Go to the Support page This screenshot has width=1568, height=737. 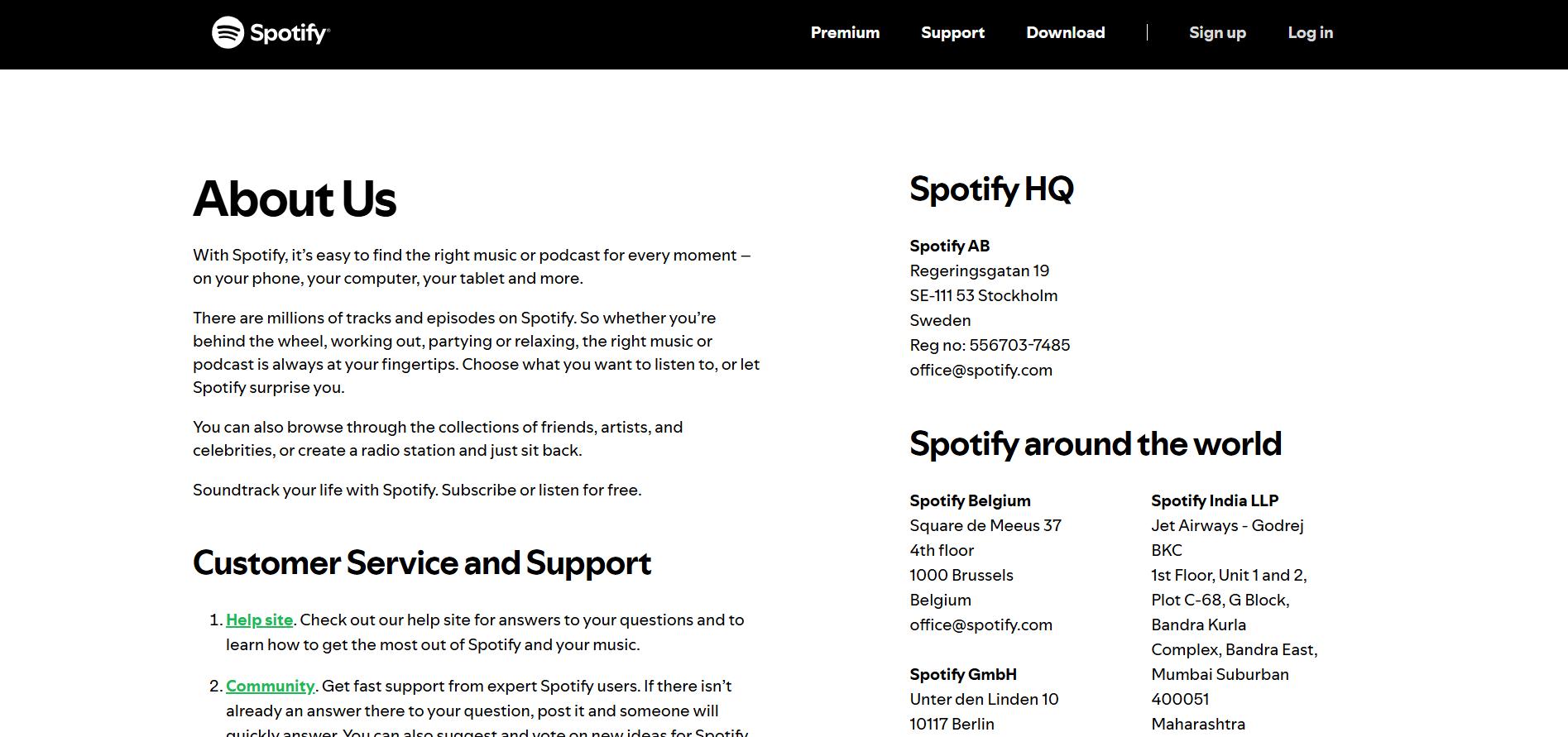pyautogui.click(x=952, y=33)
